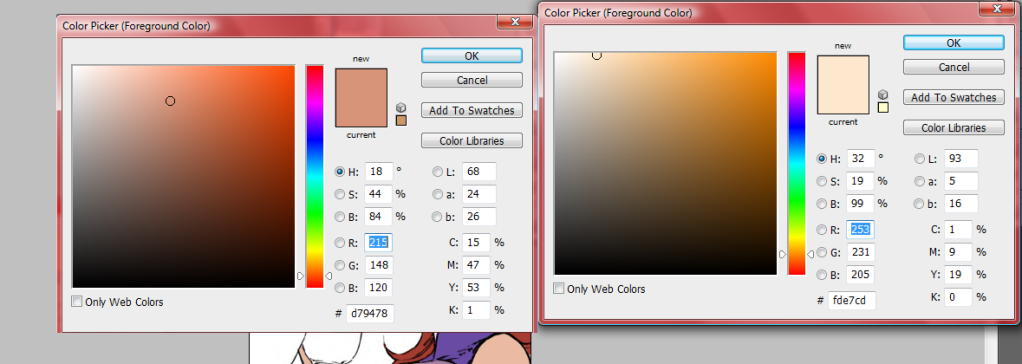This screenshot has width=1022, height=364.
Task: Click Cancel in the right Color Picker
Action: click(954, 67)
